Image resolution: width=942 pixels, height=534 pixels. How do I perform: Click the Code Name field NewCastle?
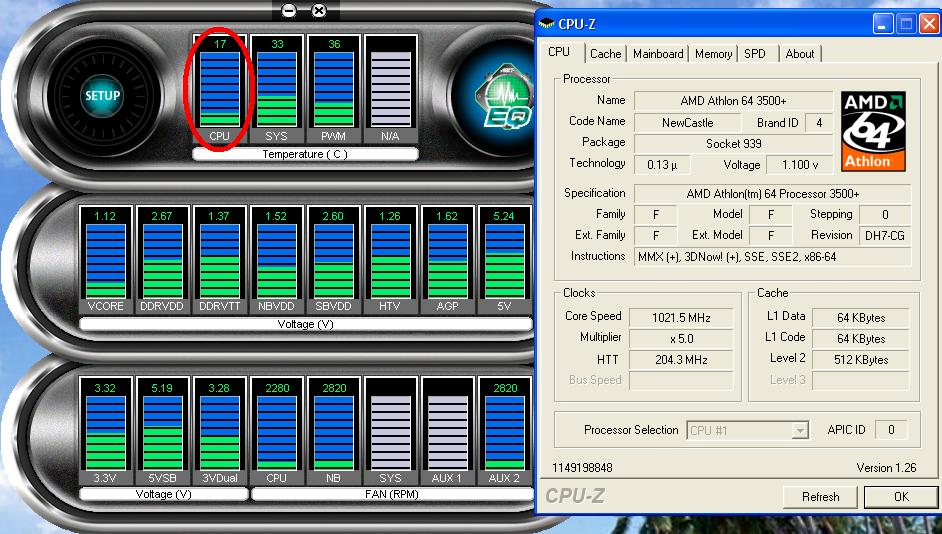[x=687, y=123]
